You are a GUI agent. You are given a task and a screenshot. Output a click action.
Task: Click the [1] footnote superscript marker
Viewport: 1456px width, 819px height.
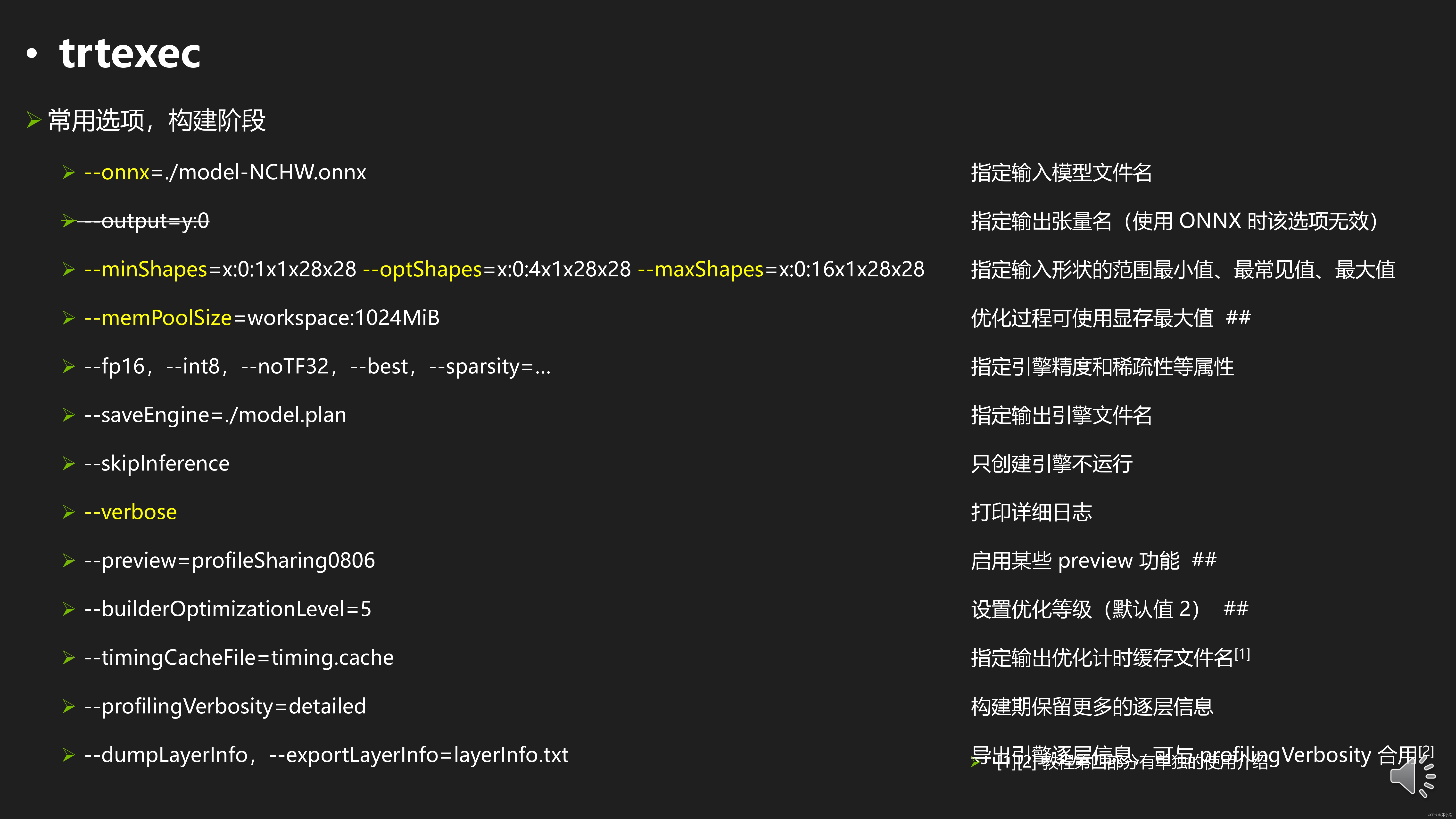coord(1242,654)
